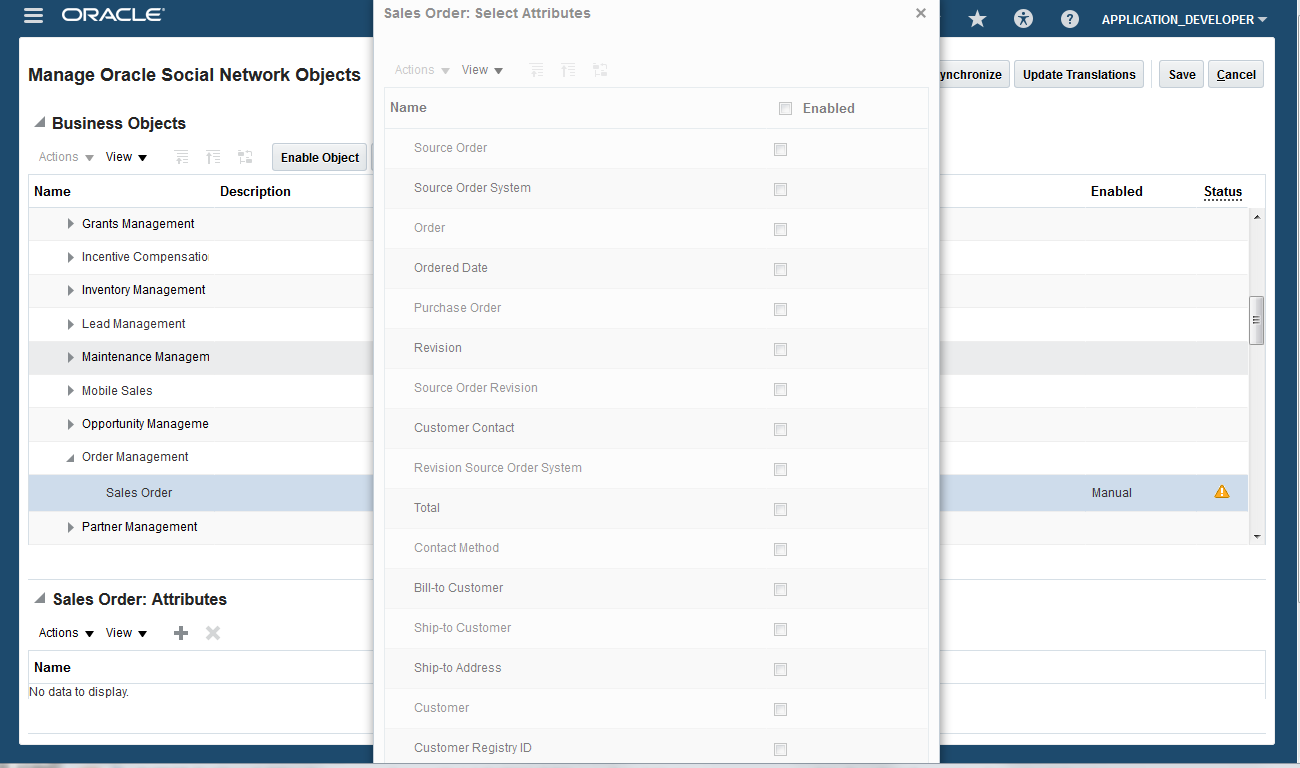The height and width of the screenshot is (768, 1300).
Task: Expand the Partner Management node
Action: coord(71,527)
